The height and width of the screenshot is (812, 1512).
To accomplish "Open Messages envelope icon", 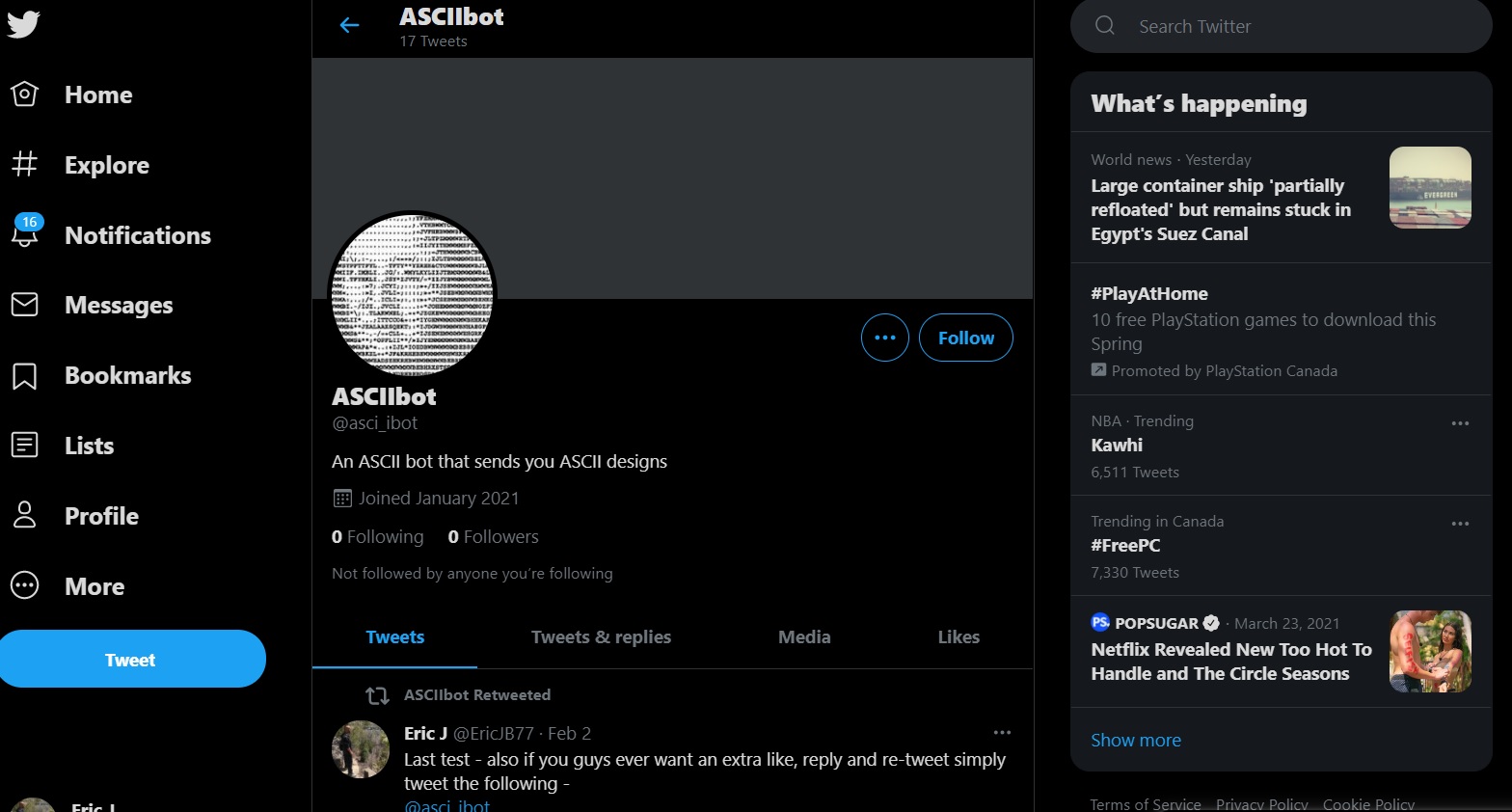I will (x=24, y=305).
